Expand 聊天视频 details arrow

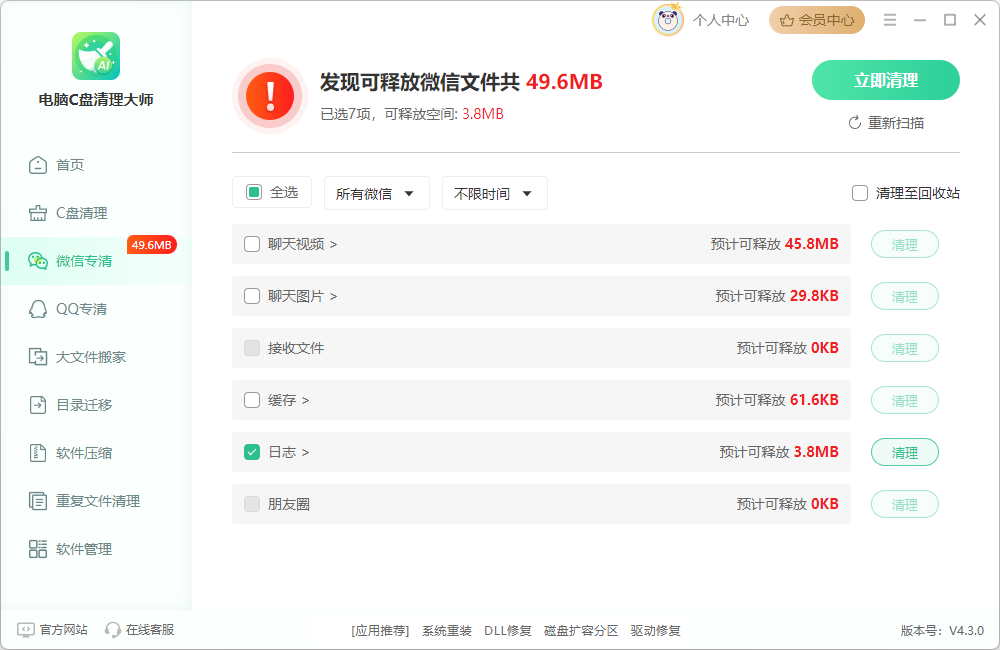coord(334,244)
